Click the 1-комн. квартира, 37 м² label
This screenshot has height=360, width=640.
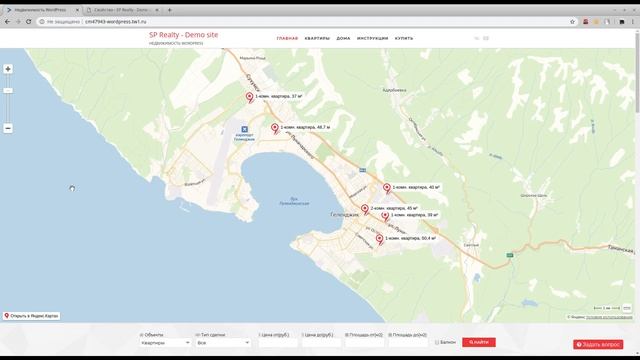pyautogui.click(x=279, y=96)
